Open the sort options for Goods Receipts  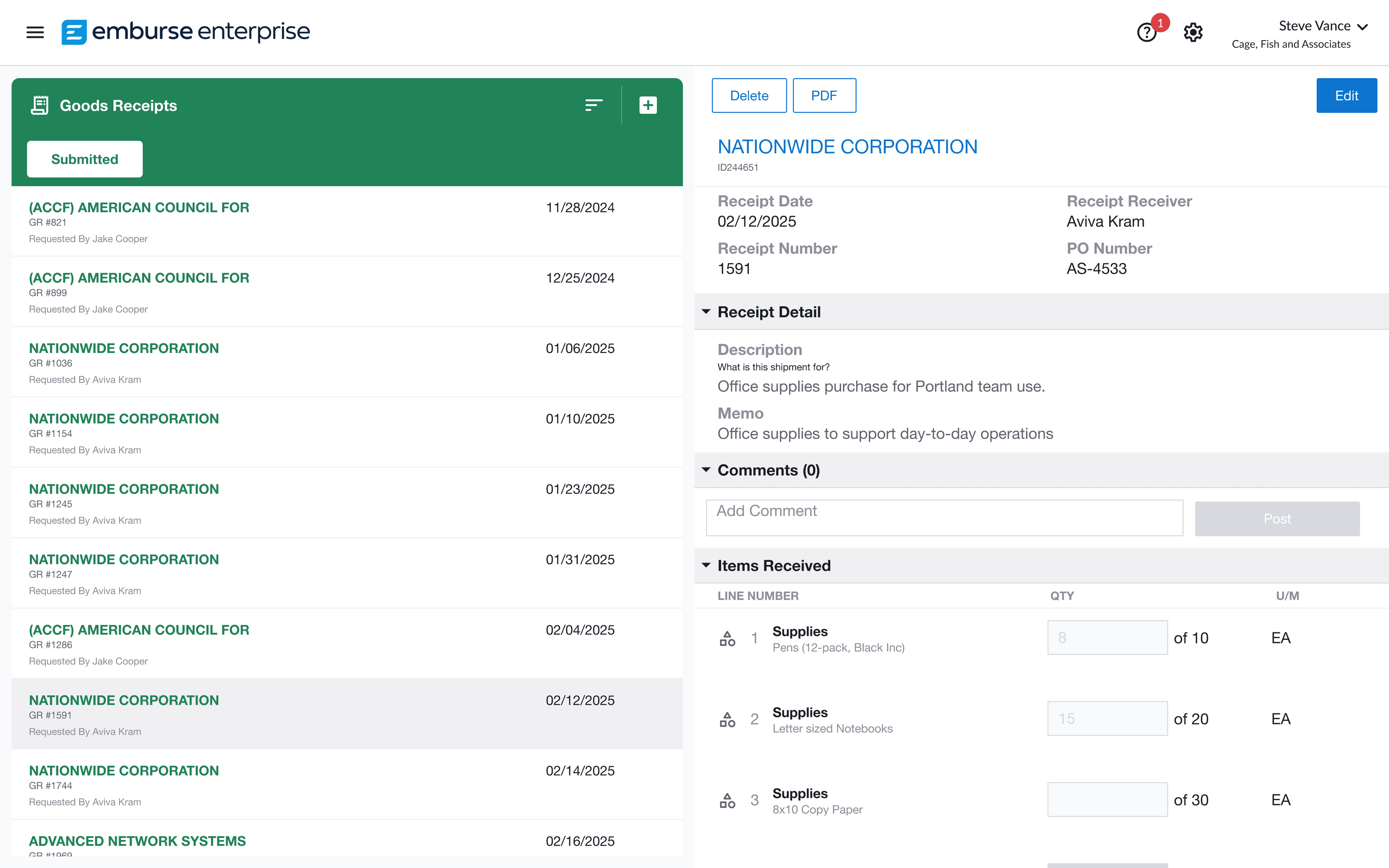pyautogui.click(x=594, y=105)
